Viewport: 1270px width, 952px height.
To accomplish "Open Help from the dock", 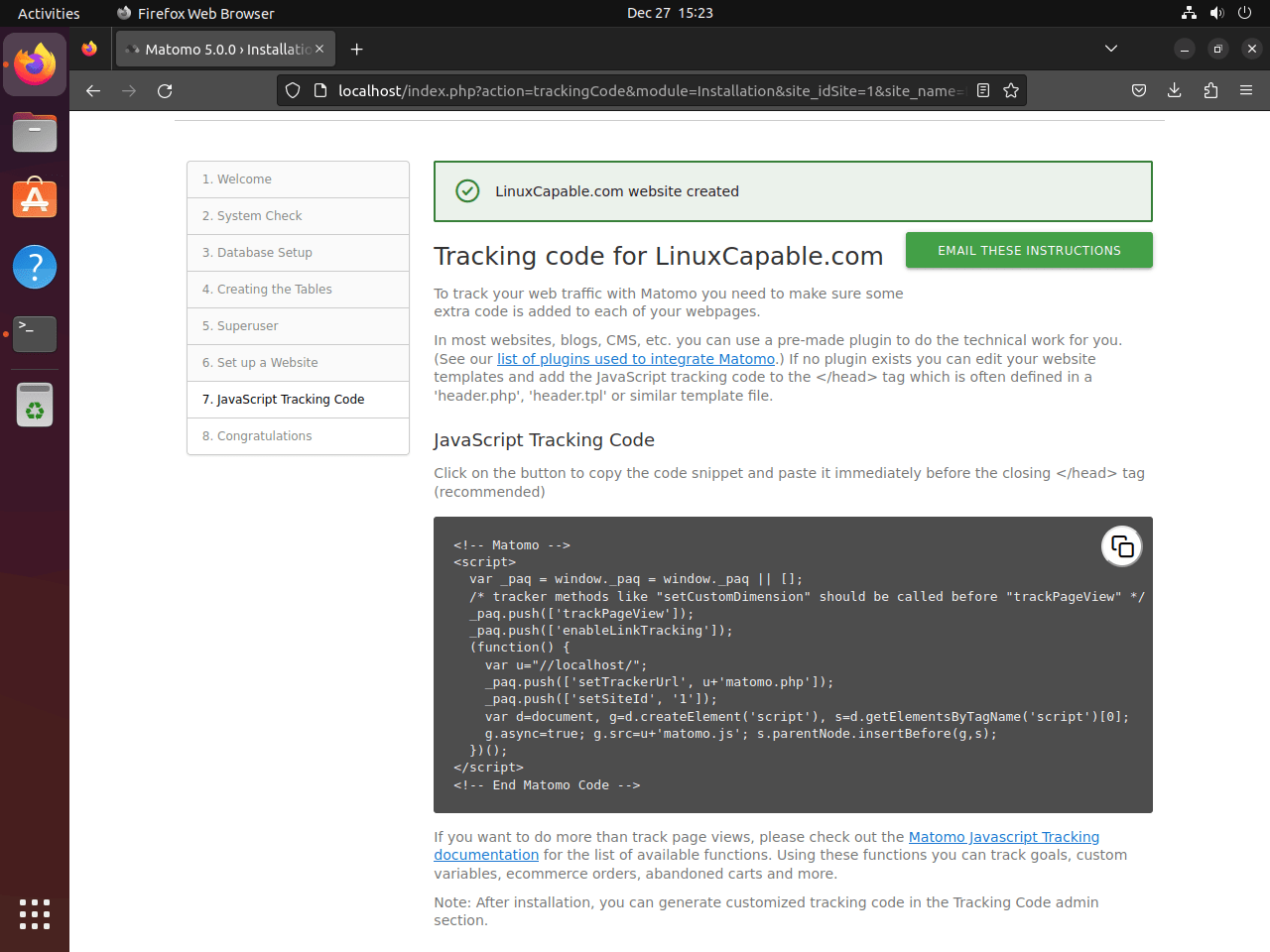I will click(x=35, y=267).
